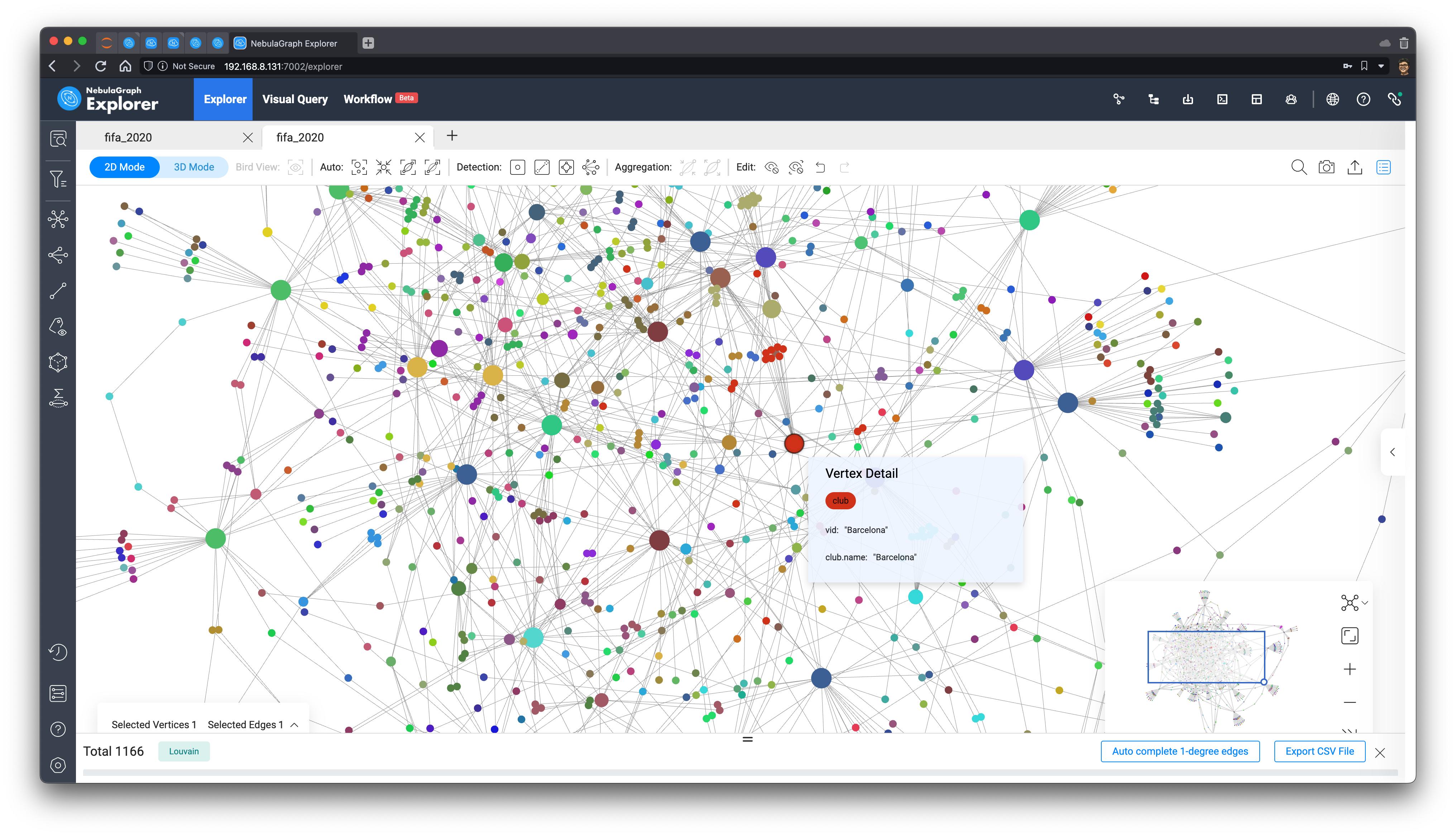Open the history icon in sidebar
Image resolution: width=1456 pixels, height=836 pixels.
(x=58, y=652)
